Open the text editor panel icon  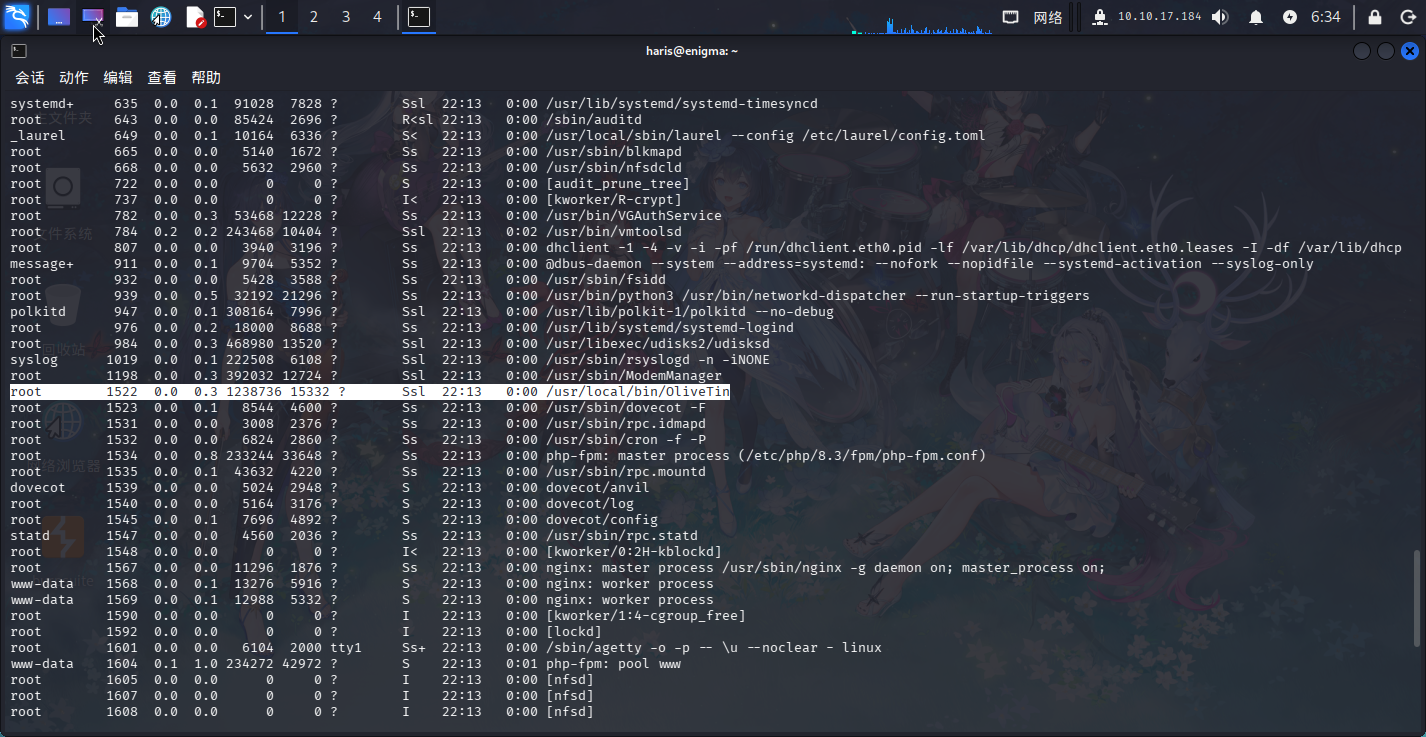click(195, 17)
